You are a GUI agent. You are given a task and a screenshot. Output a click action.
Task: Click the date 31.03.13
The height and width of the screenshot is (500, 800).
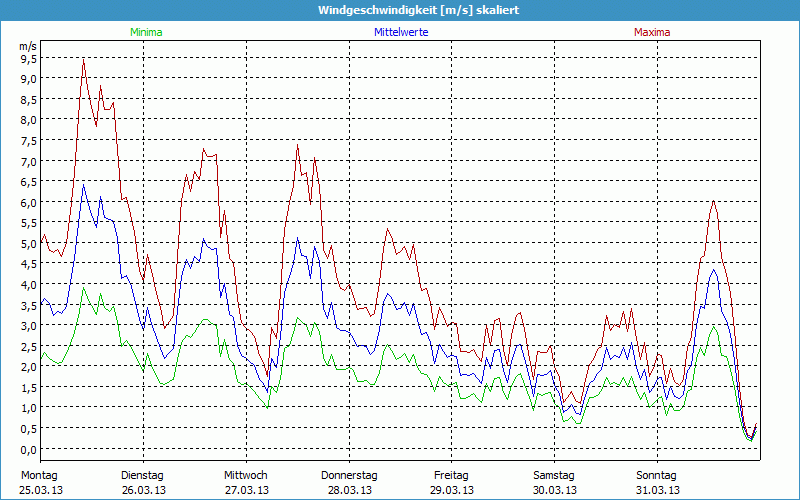pyautogui.click(x=658, y=490)
